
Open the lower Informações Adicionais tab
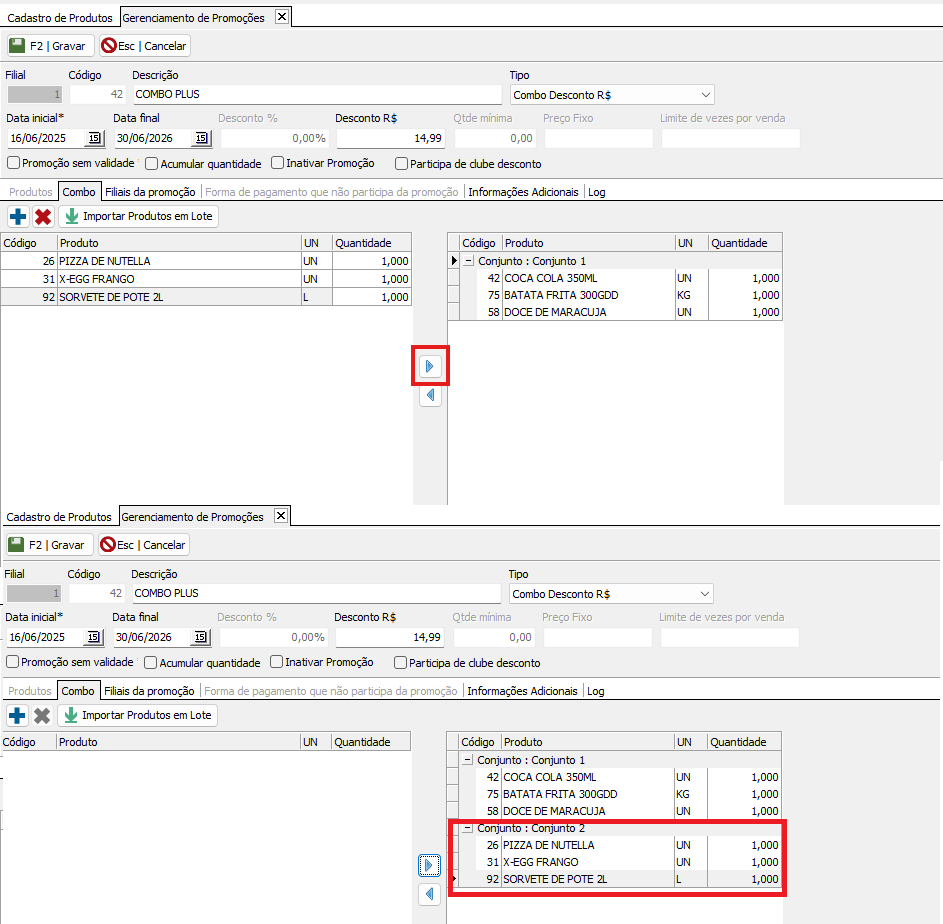coord(522,691)
